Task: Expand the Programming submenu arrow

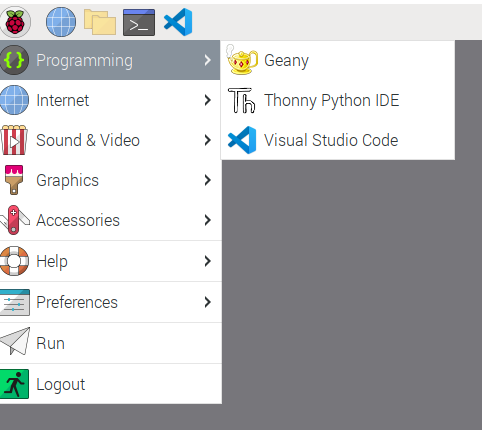Action: pos(207,60)
